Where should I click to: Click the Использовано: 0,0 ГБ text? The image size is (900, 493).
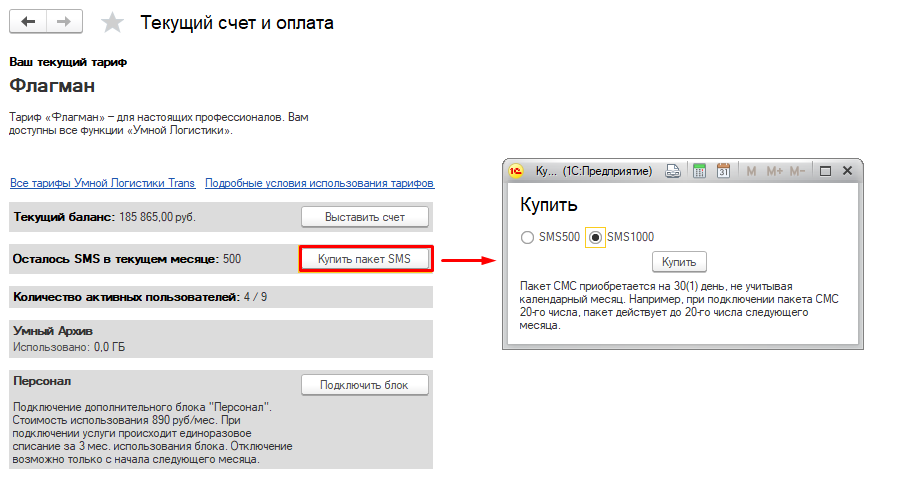pos(69,347)
